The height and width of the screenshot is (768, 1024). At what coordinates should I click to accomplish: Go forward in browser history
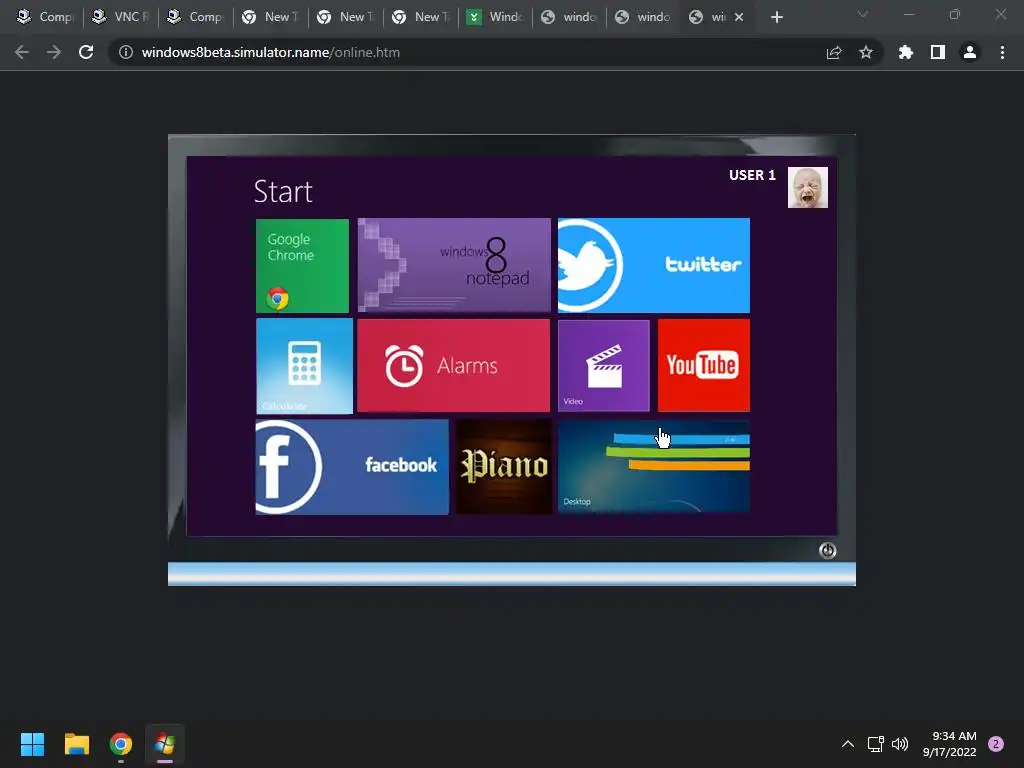[54, 52]
